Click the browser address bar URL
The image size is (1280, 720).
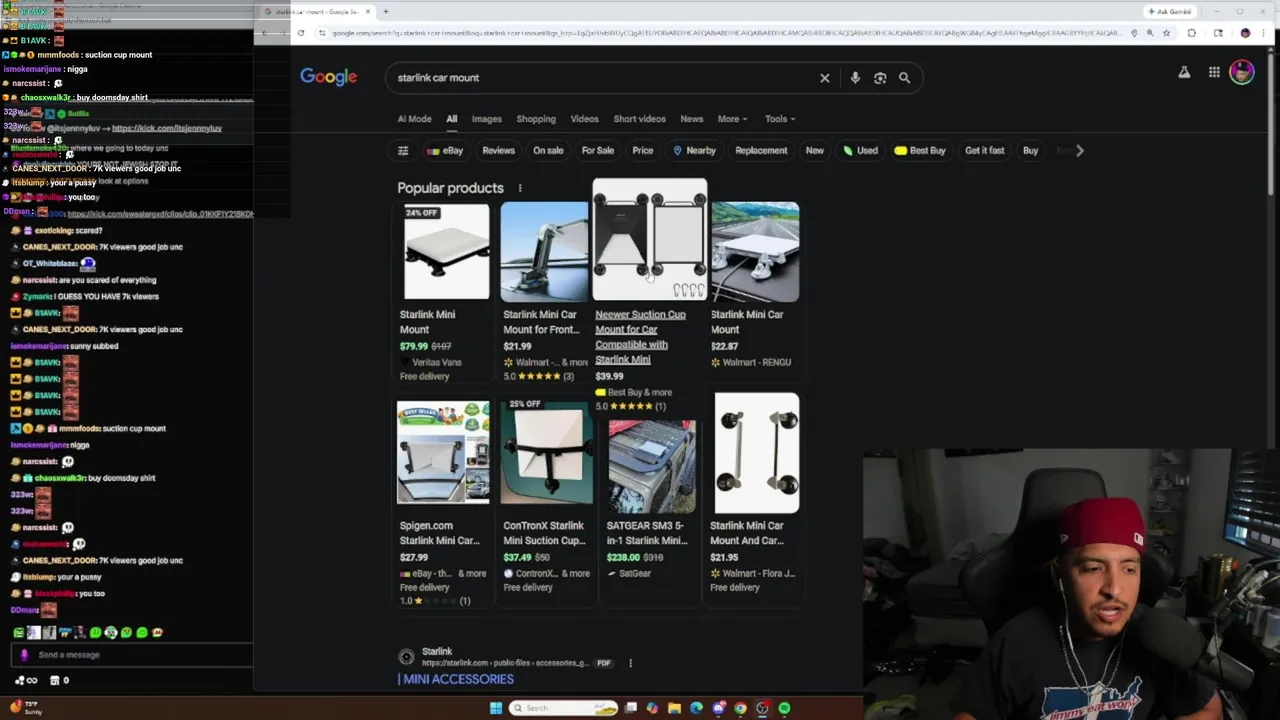point(725,33)
